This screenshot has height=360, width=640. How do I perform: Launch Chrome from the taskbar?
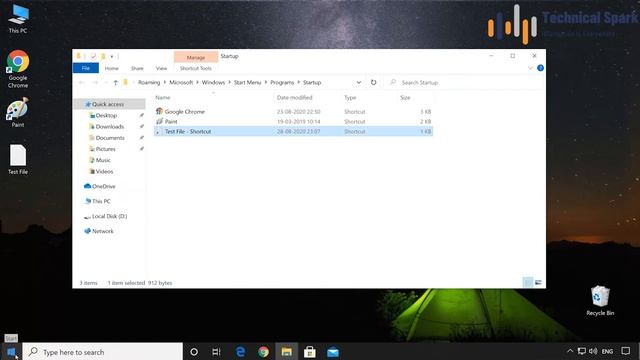(x=263, y=352)
